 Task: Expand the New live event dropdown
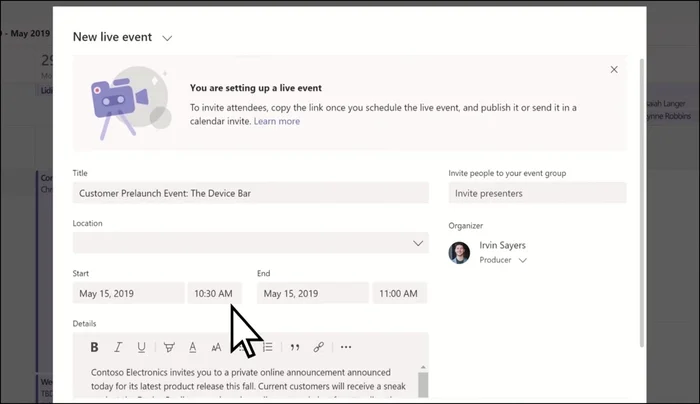(x=167, y=38)
